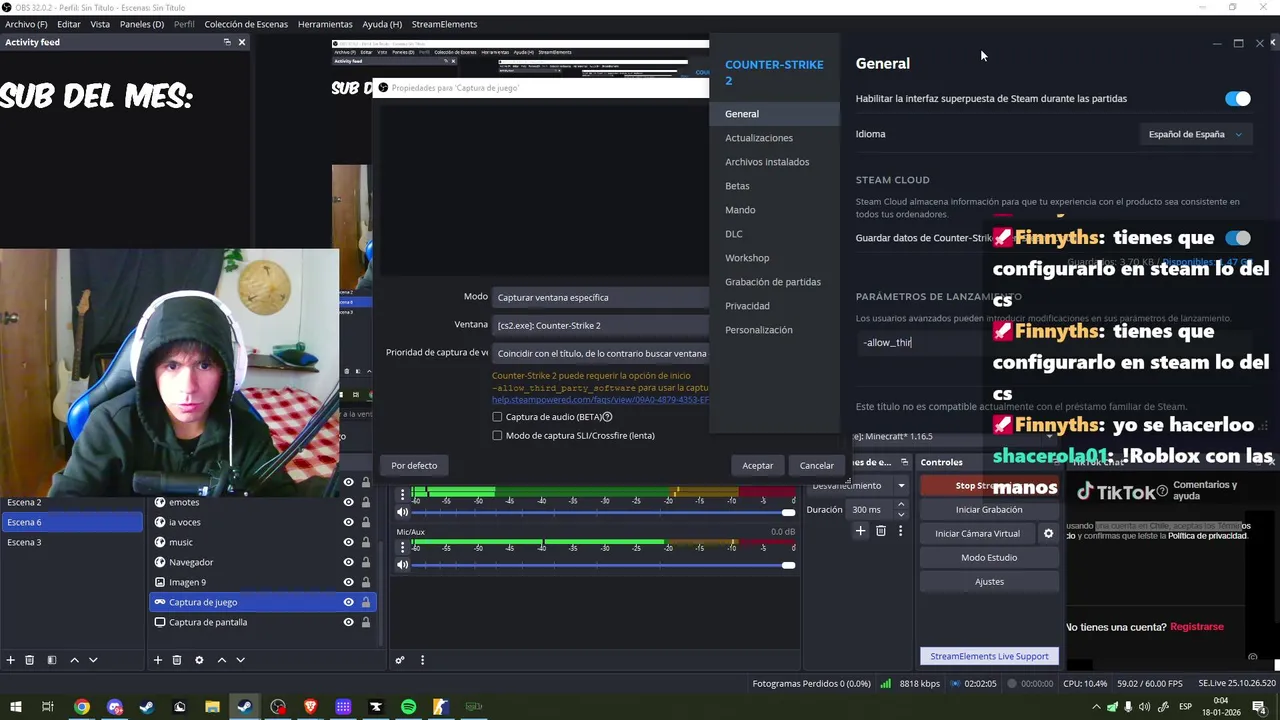Viewport: 1280px width, 720px height.
Task: Hide the emotes source
Action: coord(348,502)
